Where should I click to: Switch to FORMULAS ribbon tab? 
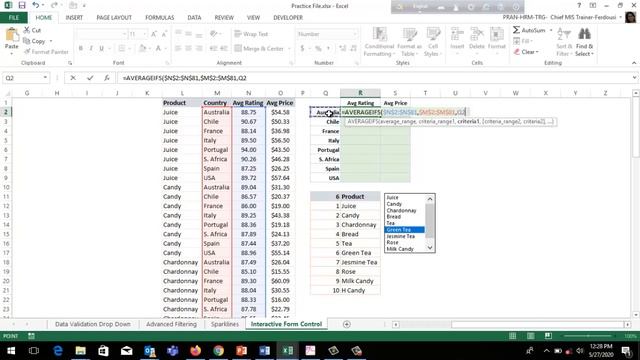160,18
